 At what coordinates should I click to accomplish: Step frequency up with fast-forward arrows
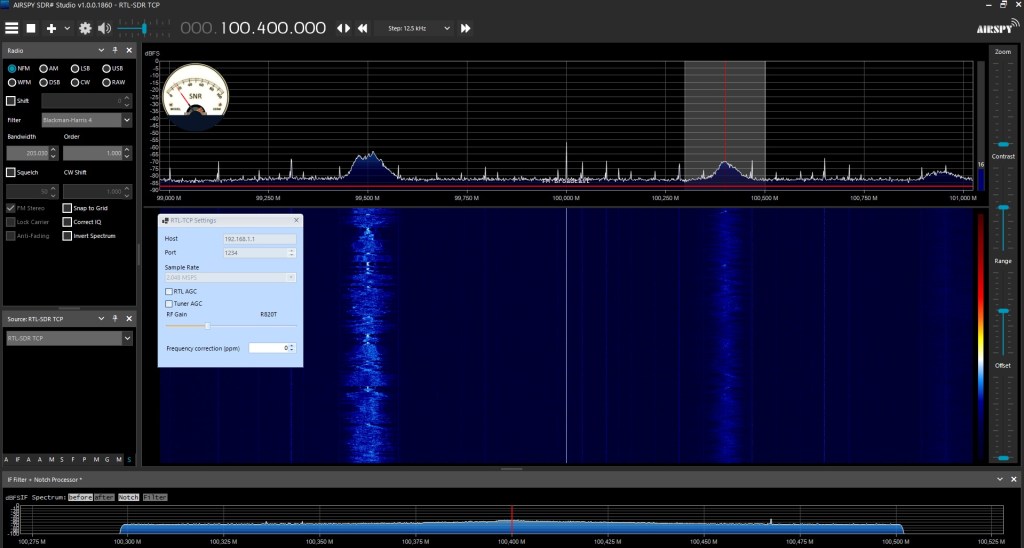pos(465,29)
